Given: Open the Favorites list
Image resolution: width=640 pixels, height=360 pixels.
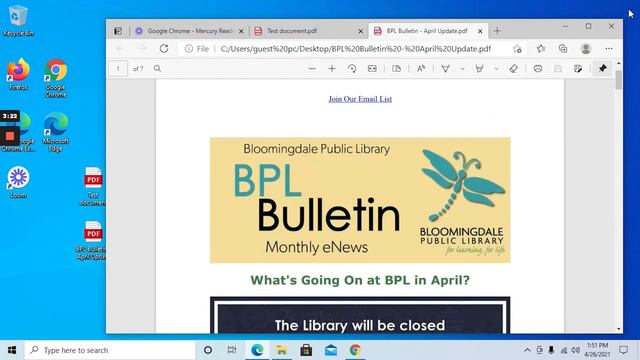Looking at the screenshot, I should [541, 49].
